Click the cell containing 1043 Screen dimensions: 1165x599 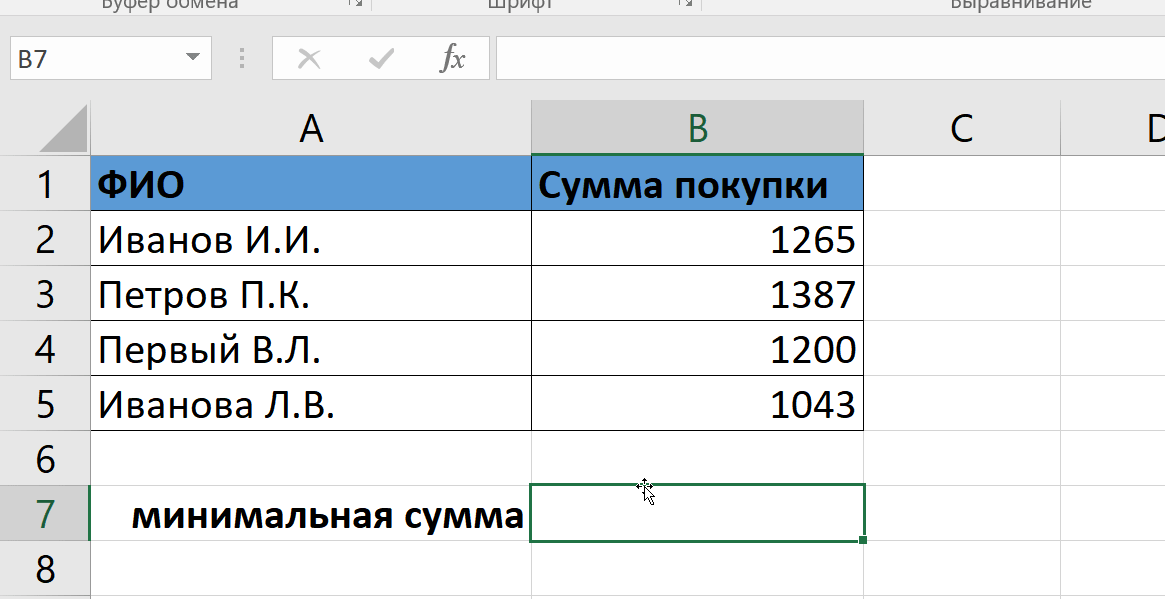coord(698,404)
